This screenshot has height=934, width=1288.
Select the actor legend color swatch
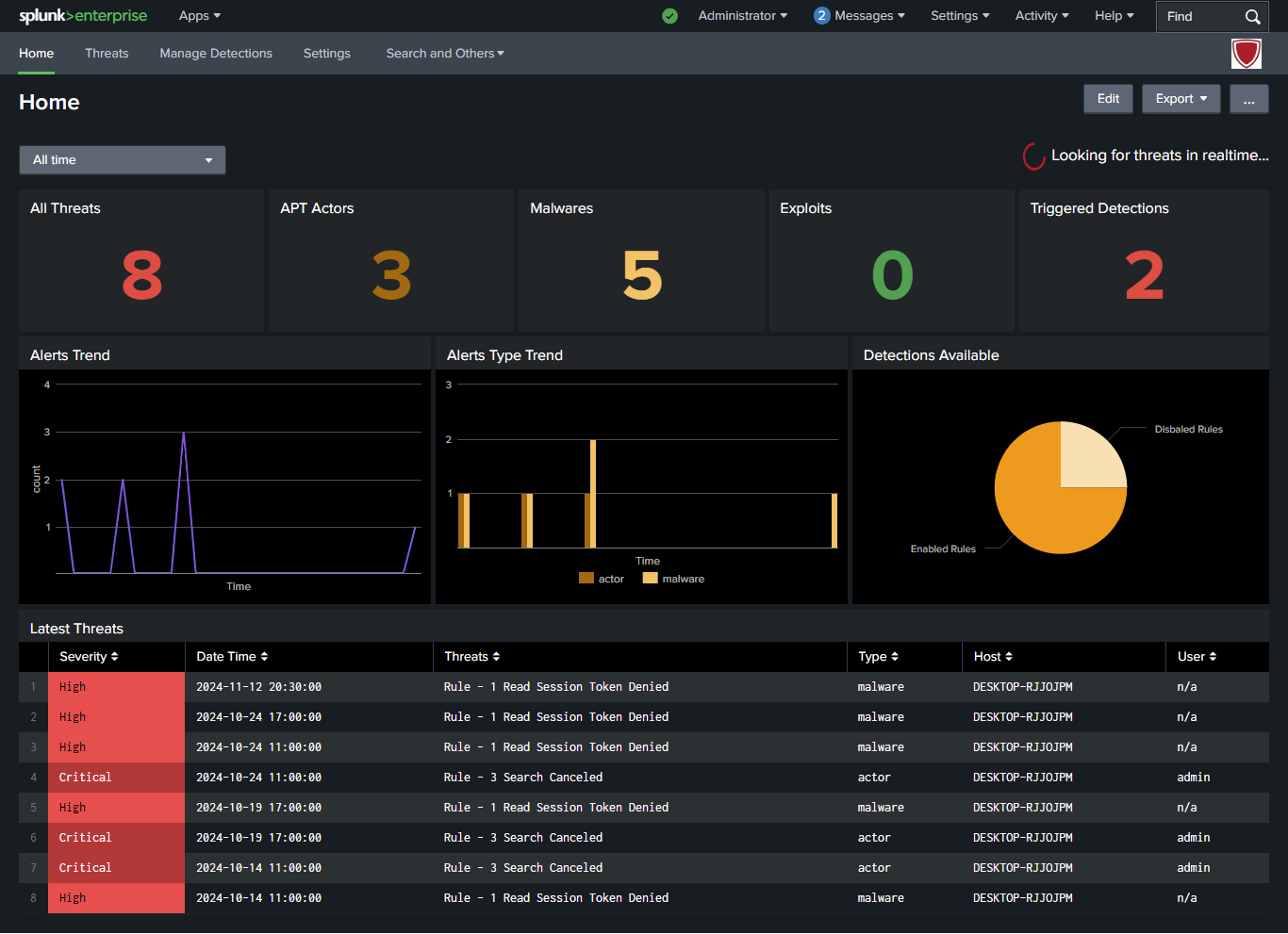click(x=586, y=579)
